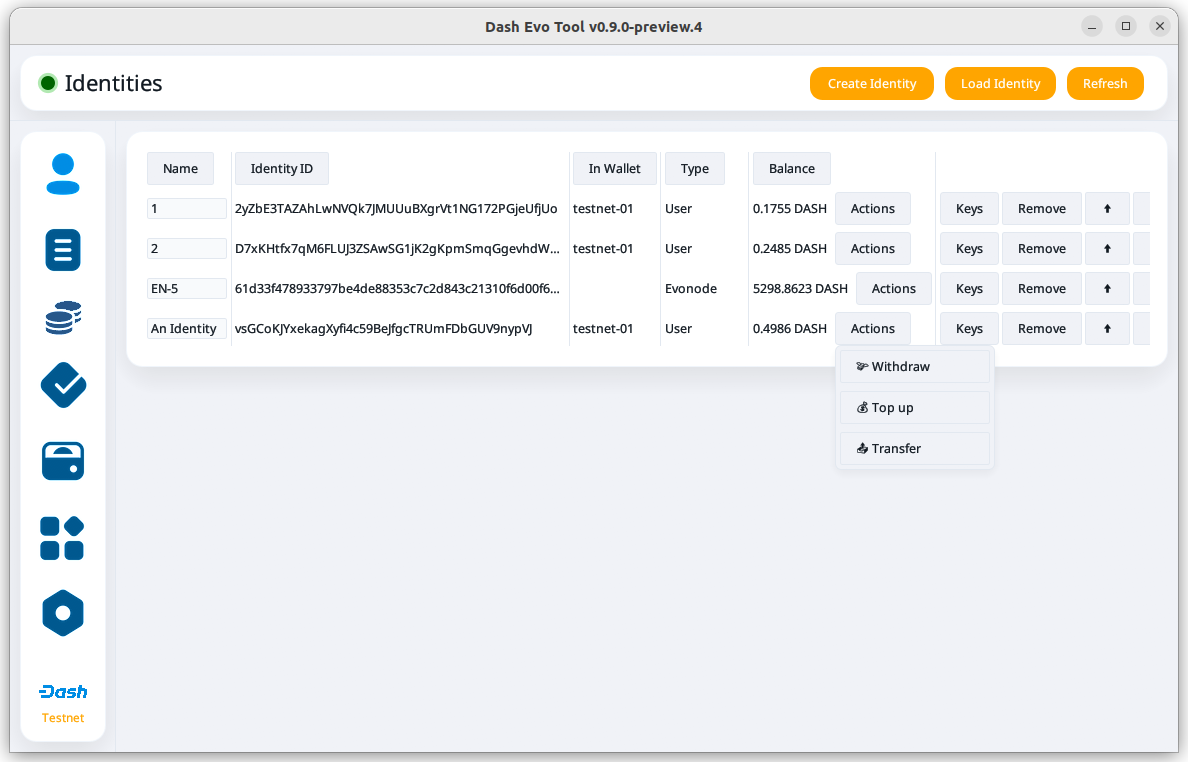Select Transfer from the Actions menu

[915, 449]
